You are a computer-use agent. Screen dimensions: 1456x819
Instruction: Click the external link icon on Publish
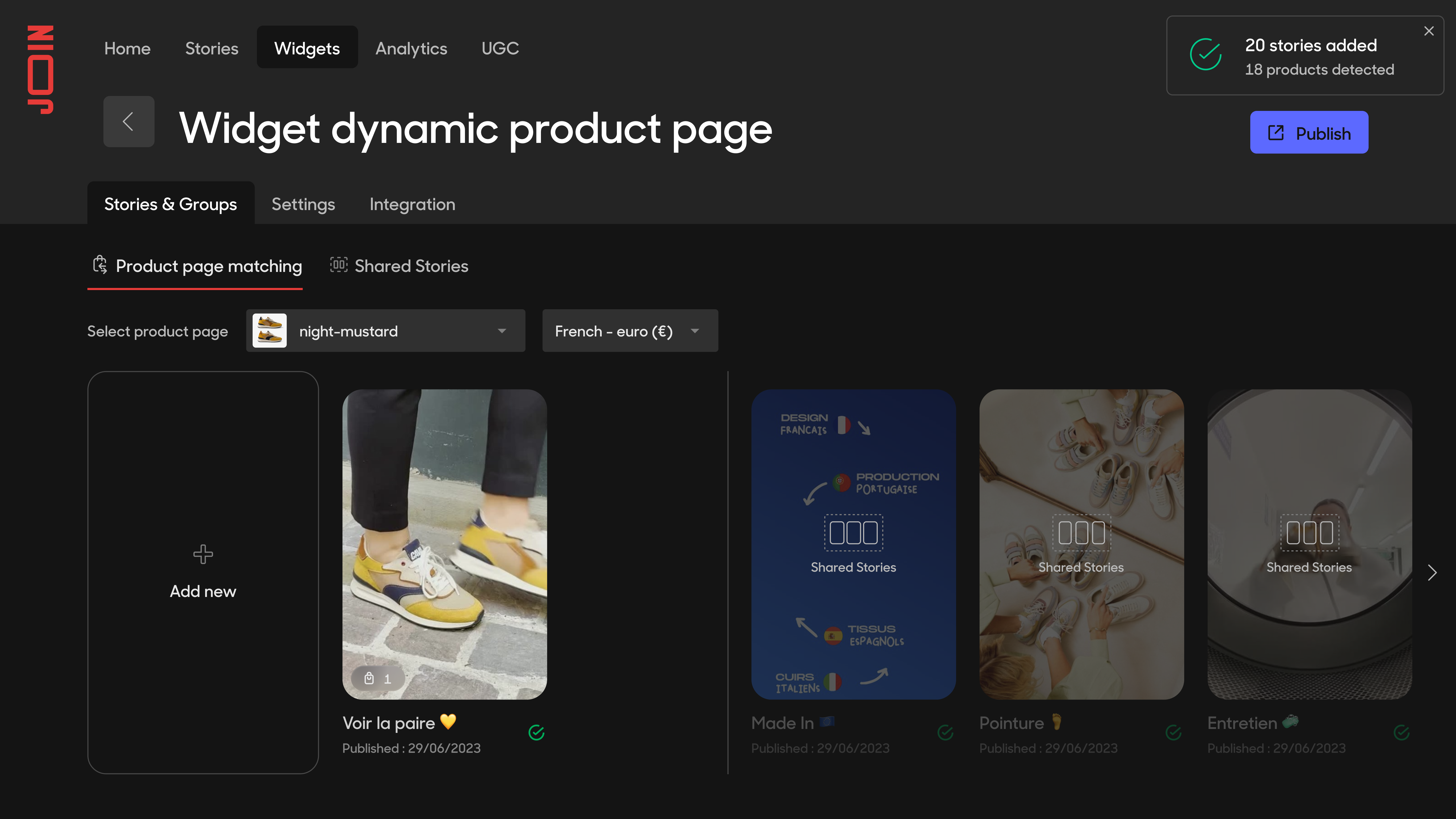tap(1276, 133)
